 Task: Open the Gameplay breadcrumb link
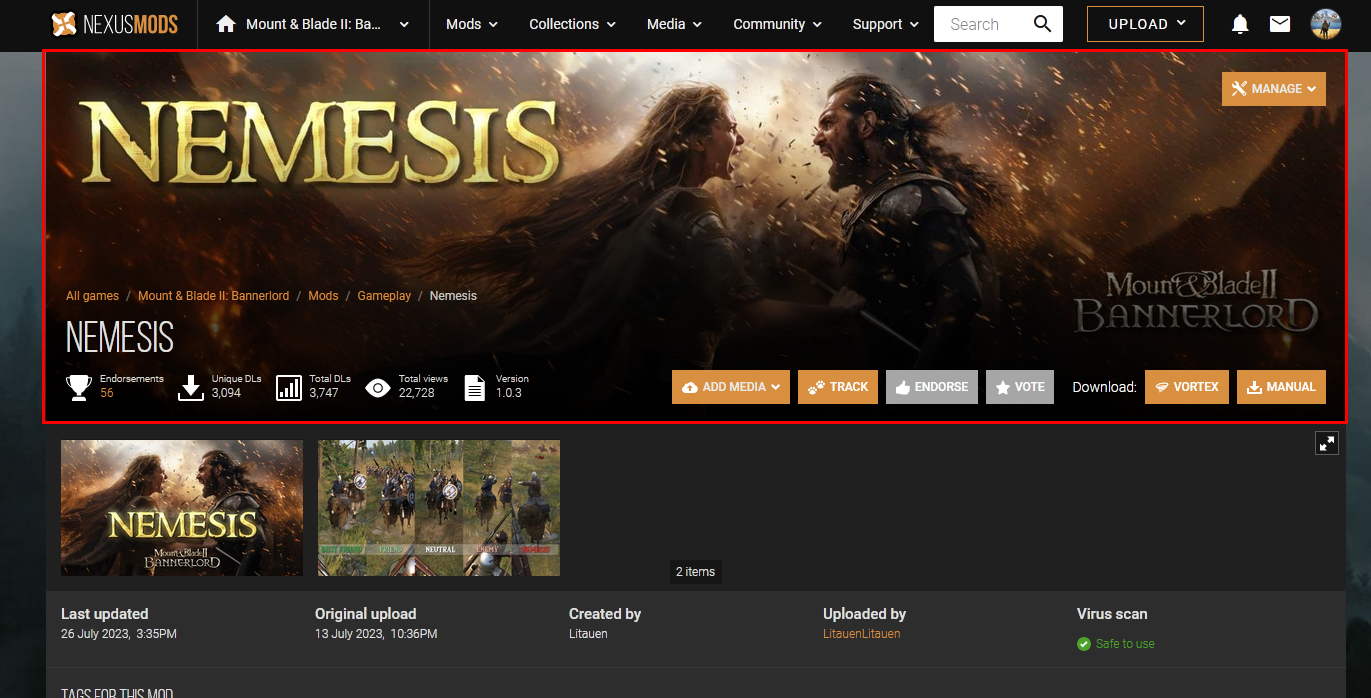pos(384,296)
